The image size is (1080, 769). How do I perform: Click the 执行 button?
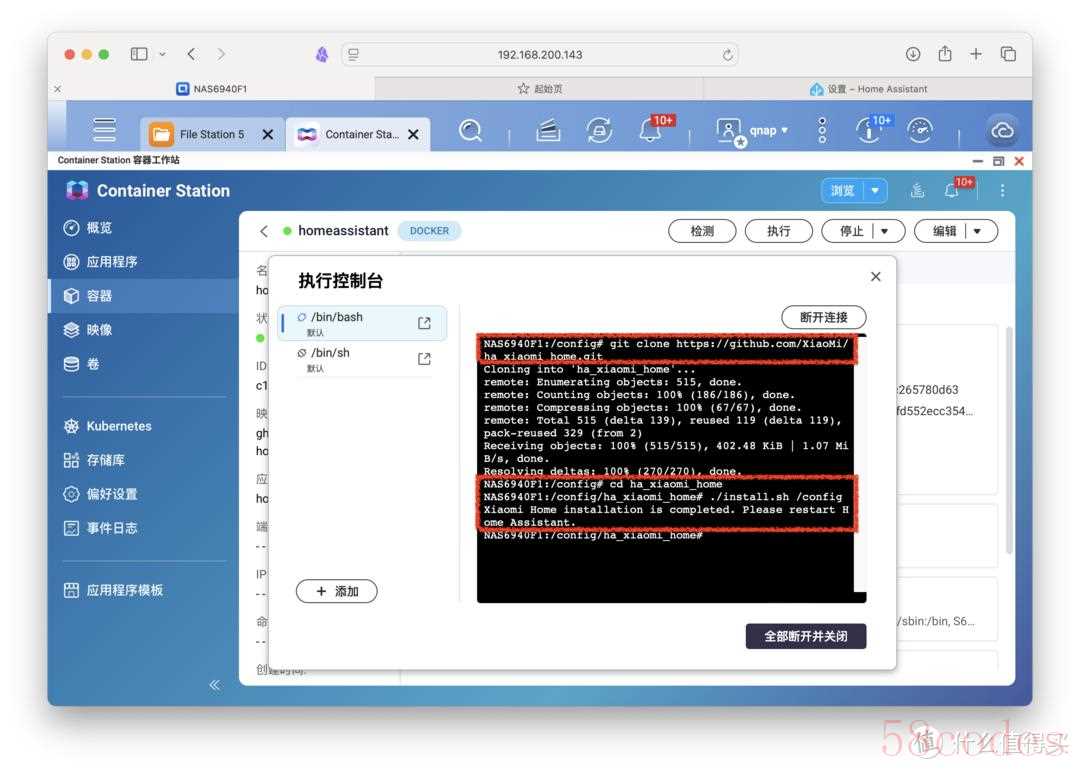pos(779,232)
